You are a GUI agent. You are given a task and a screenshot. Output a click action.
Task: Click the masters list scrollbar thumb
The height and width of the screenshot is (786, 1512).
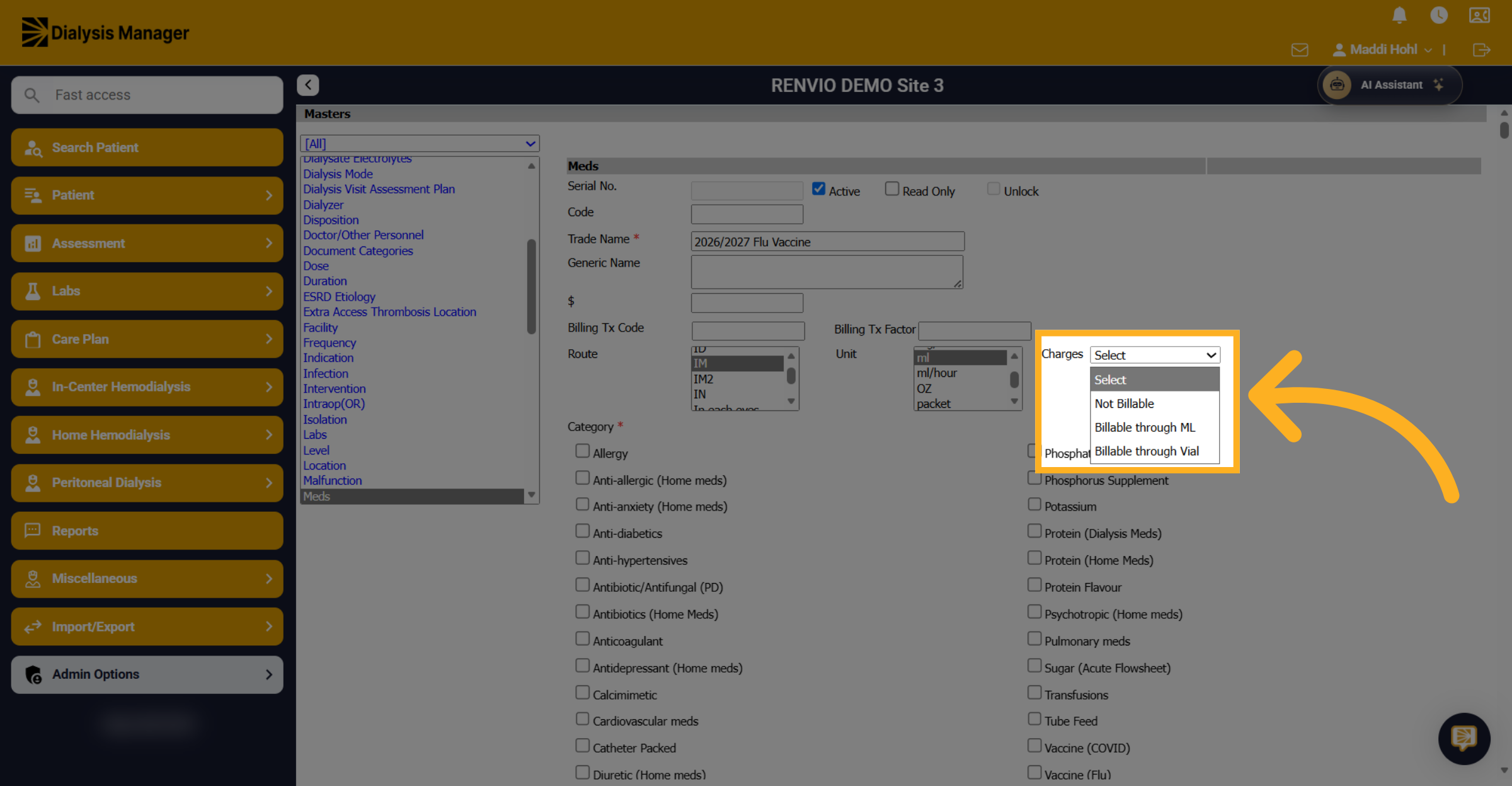[531, 287]
